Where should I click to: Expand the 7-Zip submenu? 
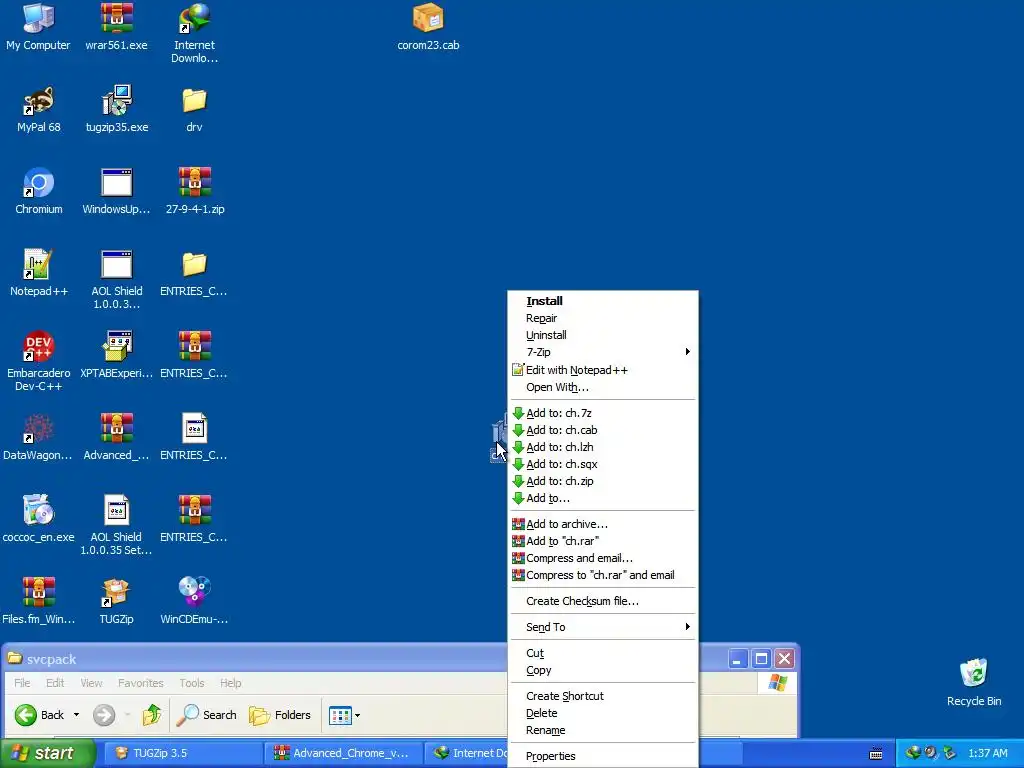point(603,352)
